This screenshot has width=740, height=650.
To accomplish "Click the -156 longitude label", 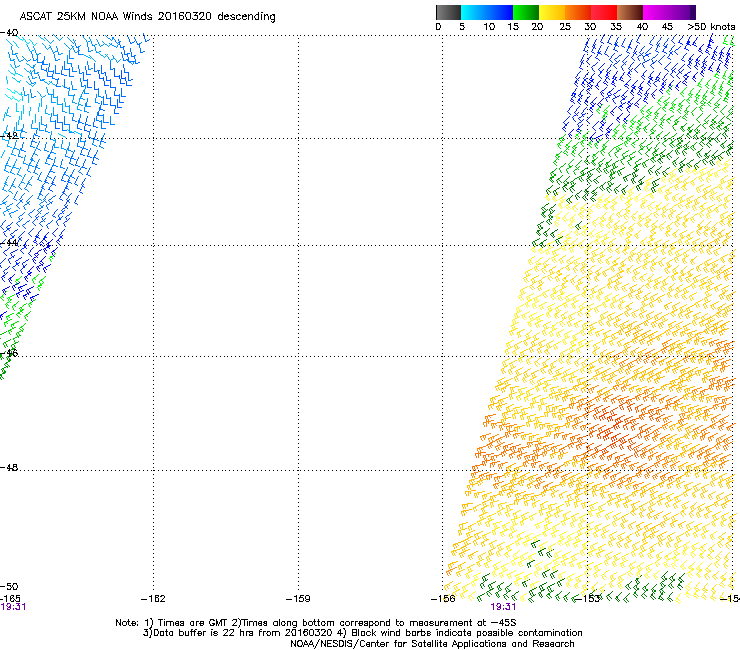I will (443, 599).
